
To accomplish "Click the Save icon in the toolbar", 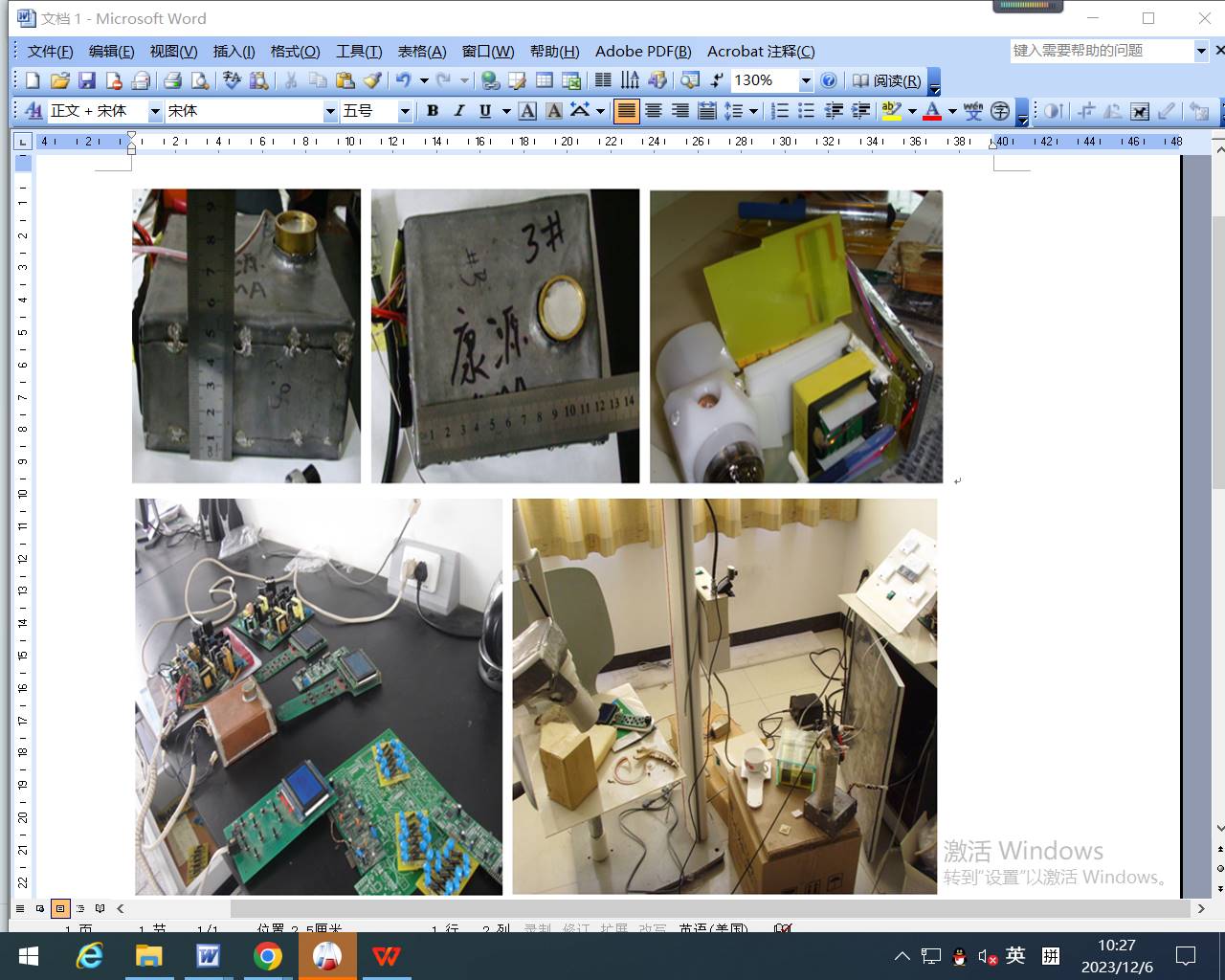I will point(86,81).
